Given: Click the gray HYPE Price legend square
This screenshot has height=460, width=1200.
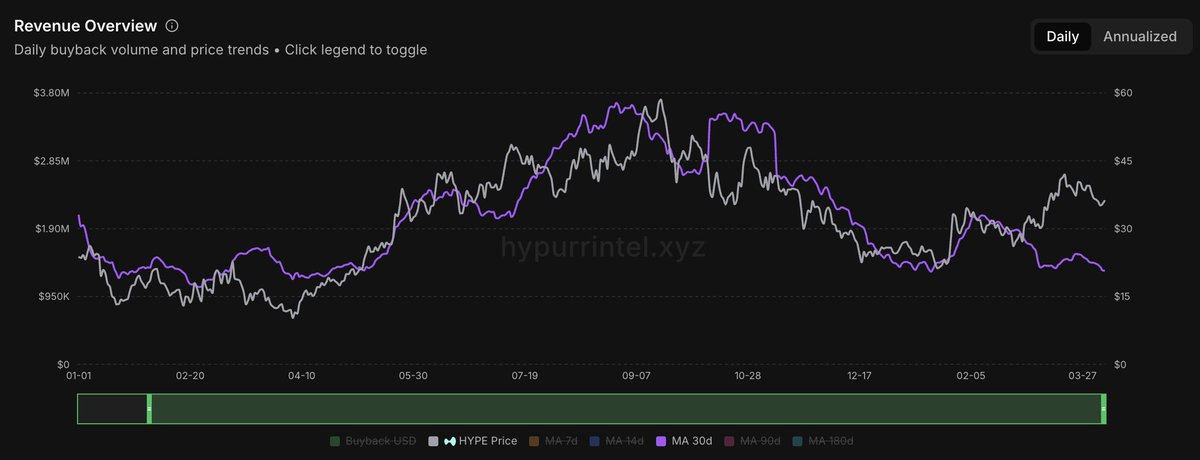Looking at the screenshot, I should (433, 441).
